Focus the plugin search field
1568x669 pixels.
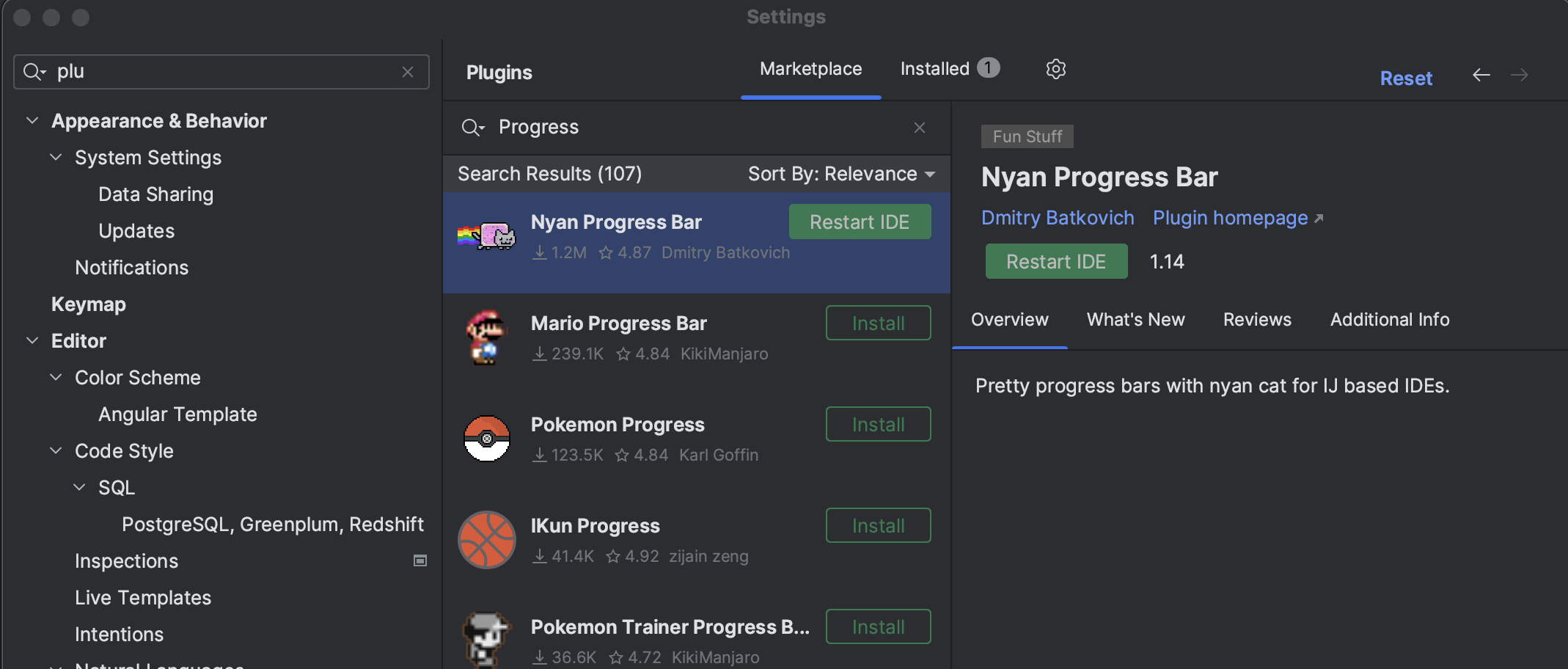tap(697, 128)
